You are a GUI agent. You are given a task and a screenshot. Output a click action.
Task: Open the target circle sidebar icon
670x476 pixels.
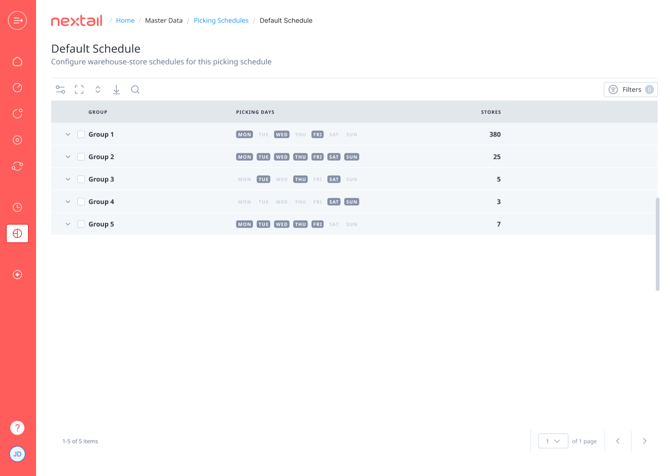coord(18,140)
